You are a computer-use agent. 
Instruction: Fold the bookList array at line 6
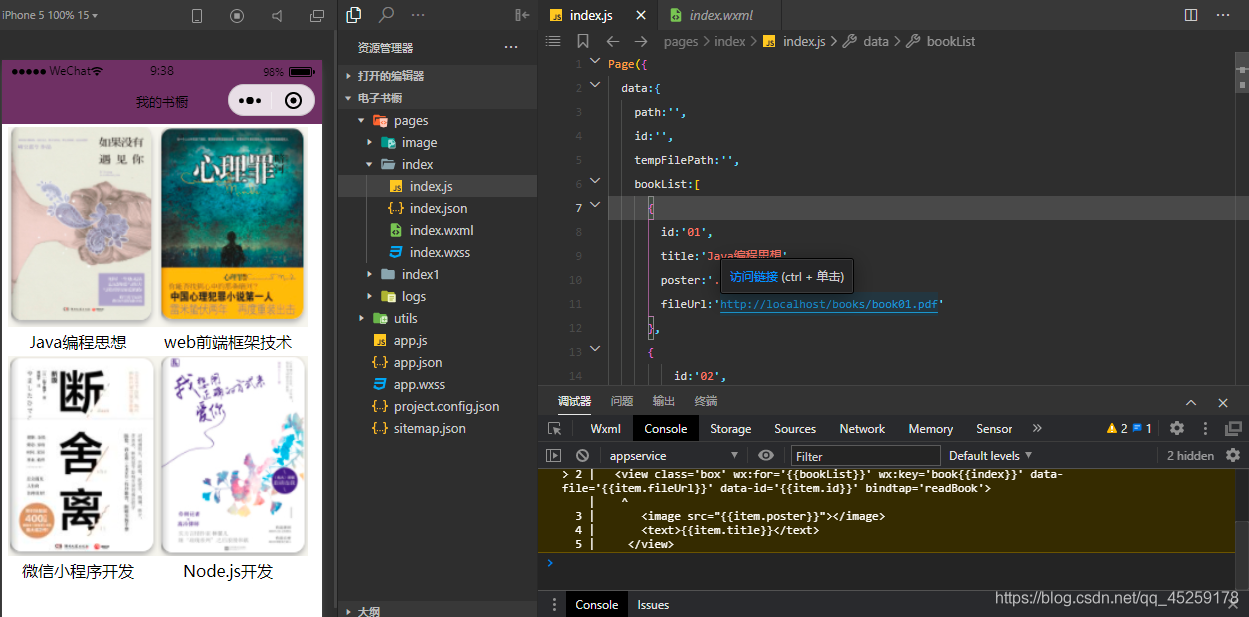tap(596, 183)
